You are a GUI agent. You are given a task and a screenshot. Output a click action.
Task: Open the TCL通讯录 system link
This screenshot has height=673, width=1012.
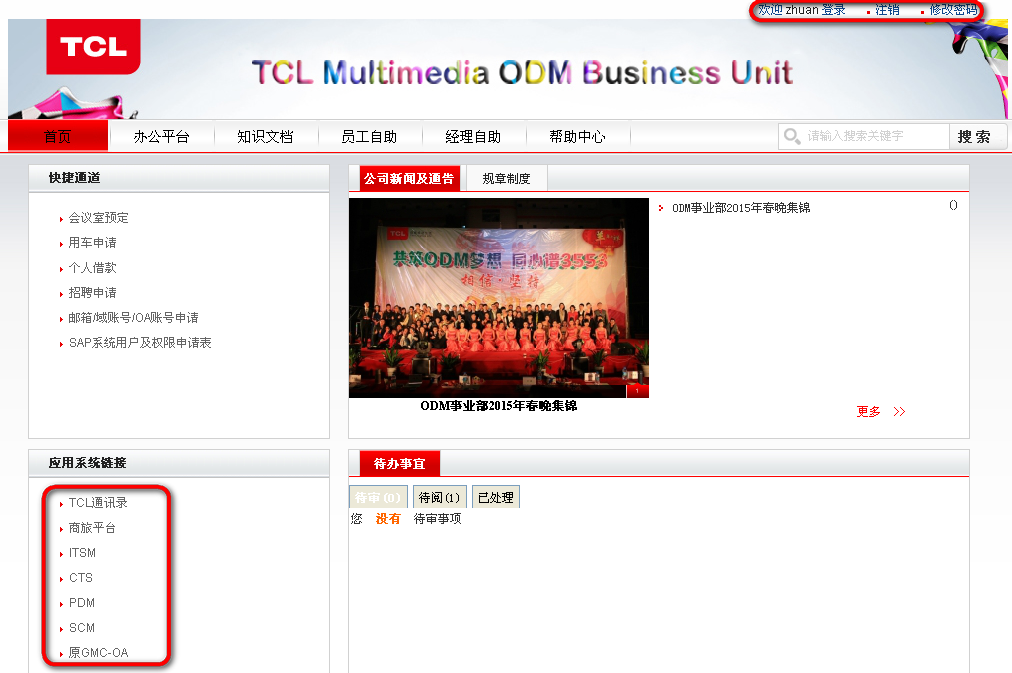pos(98,503)
